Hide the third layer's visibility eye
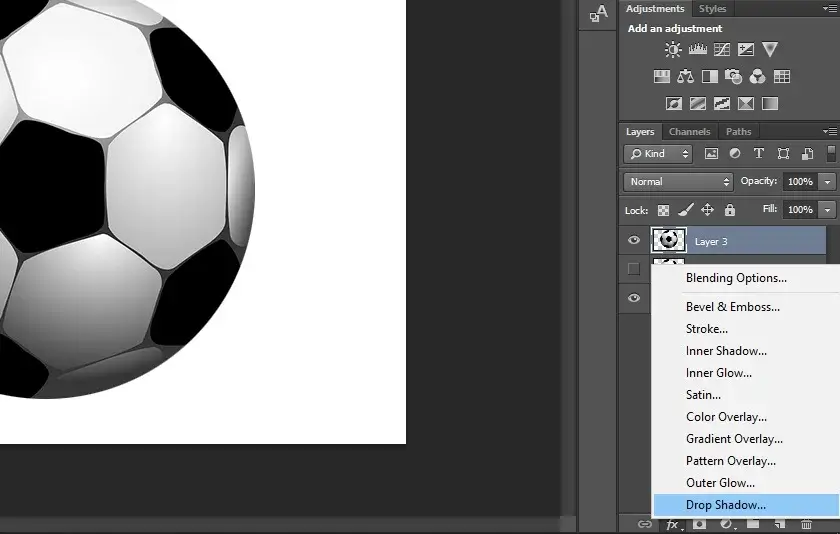Screen dimensions: 840x534 coord(634,298)
